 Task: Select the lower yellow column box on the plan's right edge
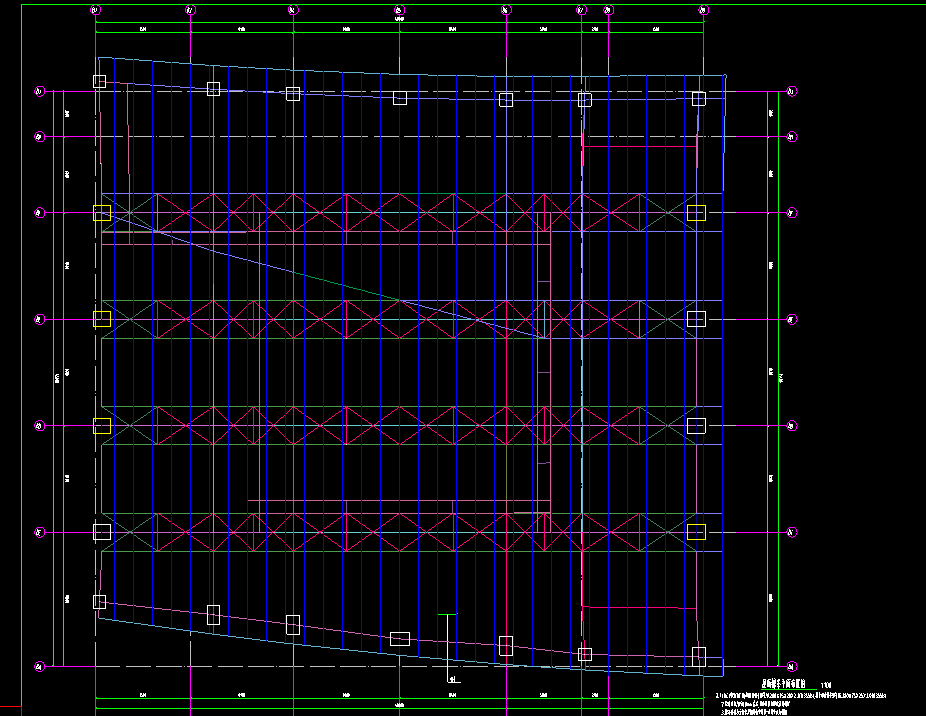coord(696,532)
